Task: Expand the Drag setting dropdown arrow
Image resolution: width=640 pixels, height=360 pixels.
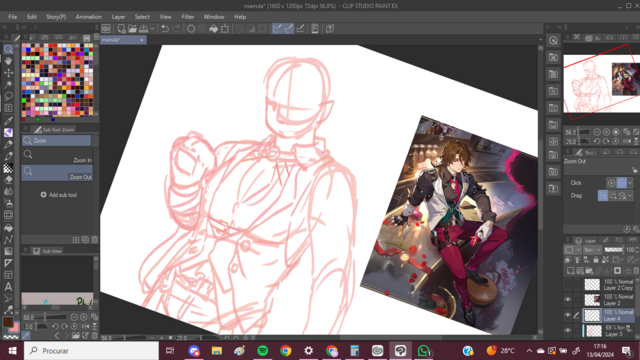Action: point(630,196)
